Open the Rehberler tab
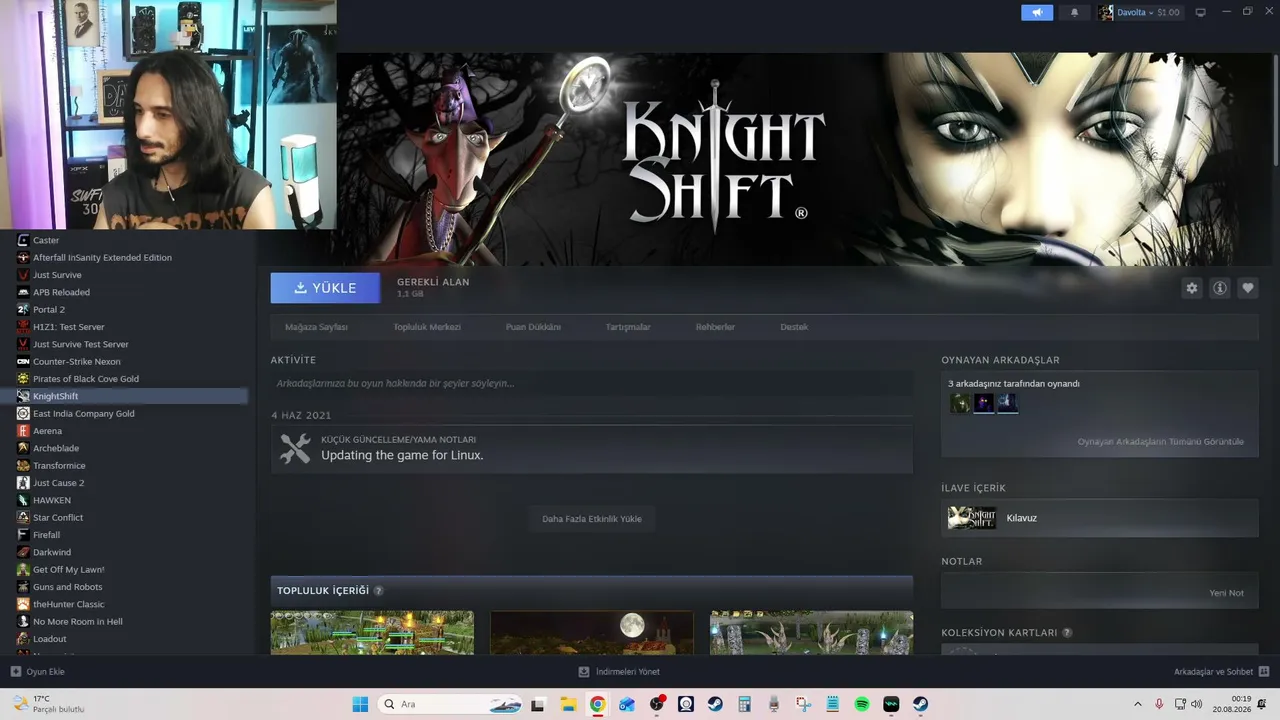Screen dimensions: 1280x720 (x=715, y=327)
